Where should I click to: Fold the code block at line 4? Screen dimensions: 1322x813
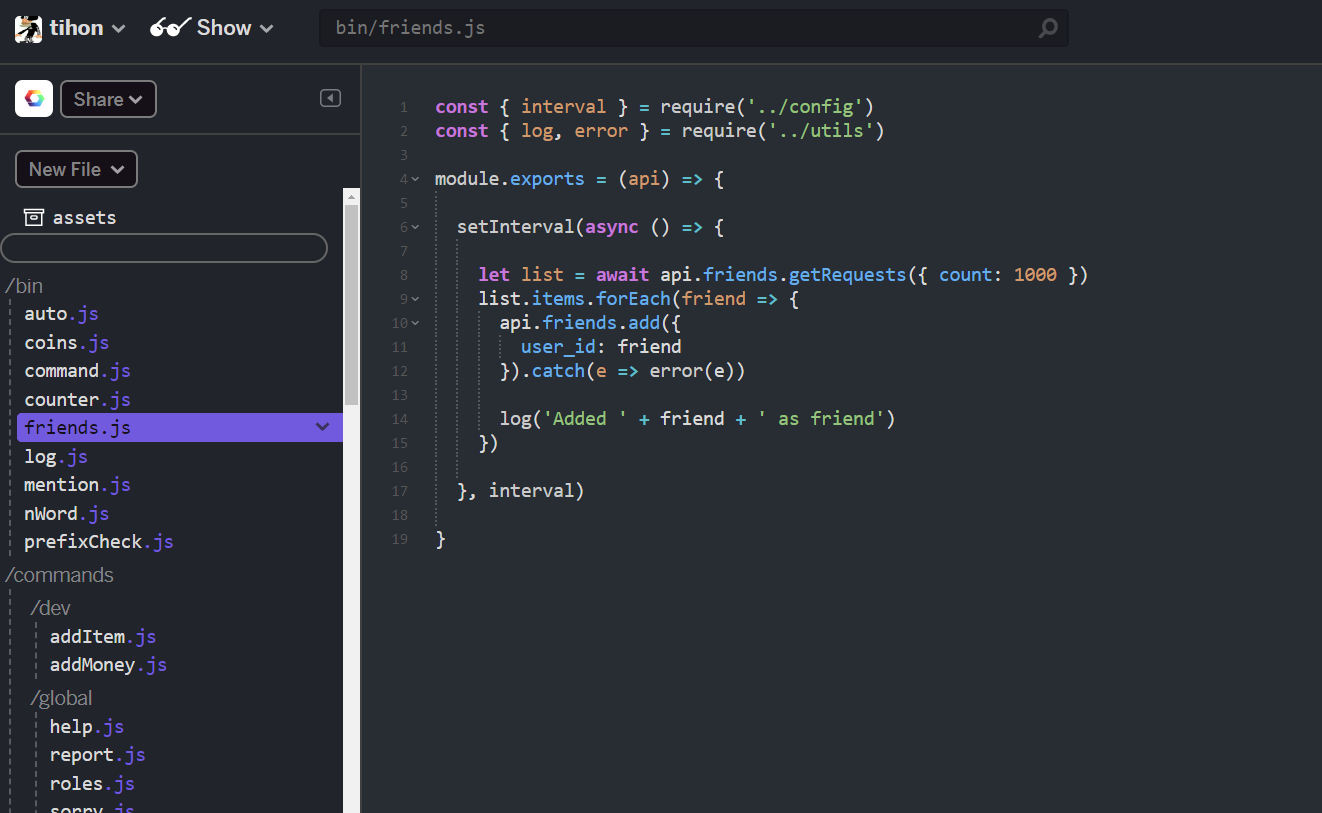point(415,179)
